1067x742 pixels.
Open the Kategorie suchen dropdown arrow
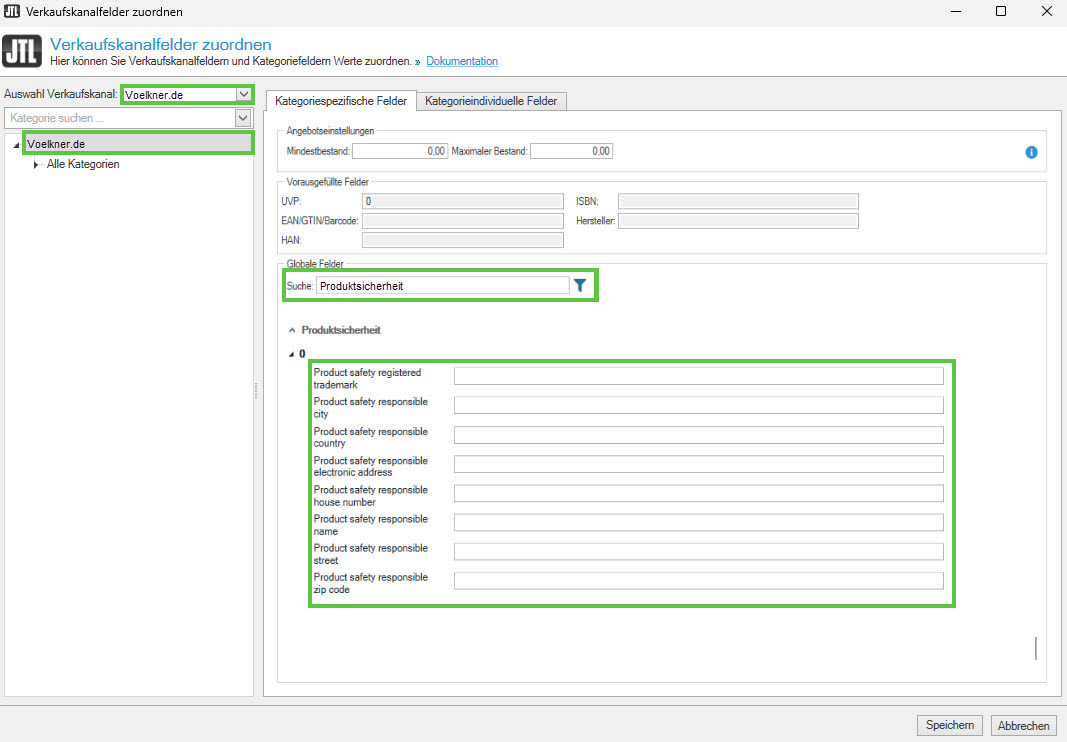coord(242,118)
